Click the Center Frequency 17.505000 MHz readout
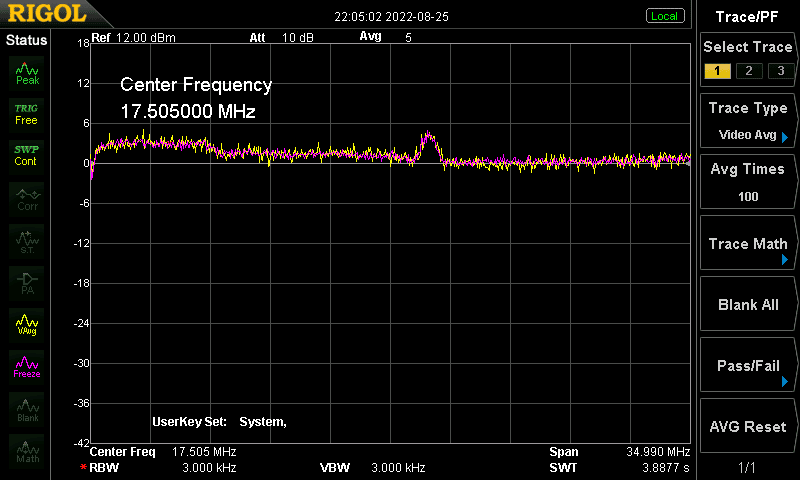 [x=196, y=97]
